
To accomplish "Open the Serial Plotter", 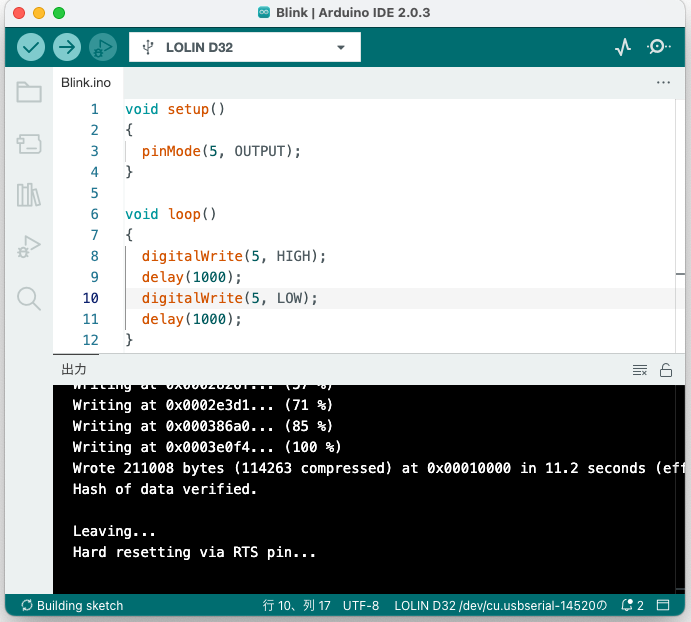I will click(623, 47).
